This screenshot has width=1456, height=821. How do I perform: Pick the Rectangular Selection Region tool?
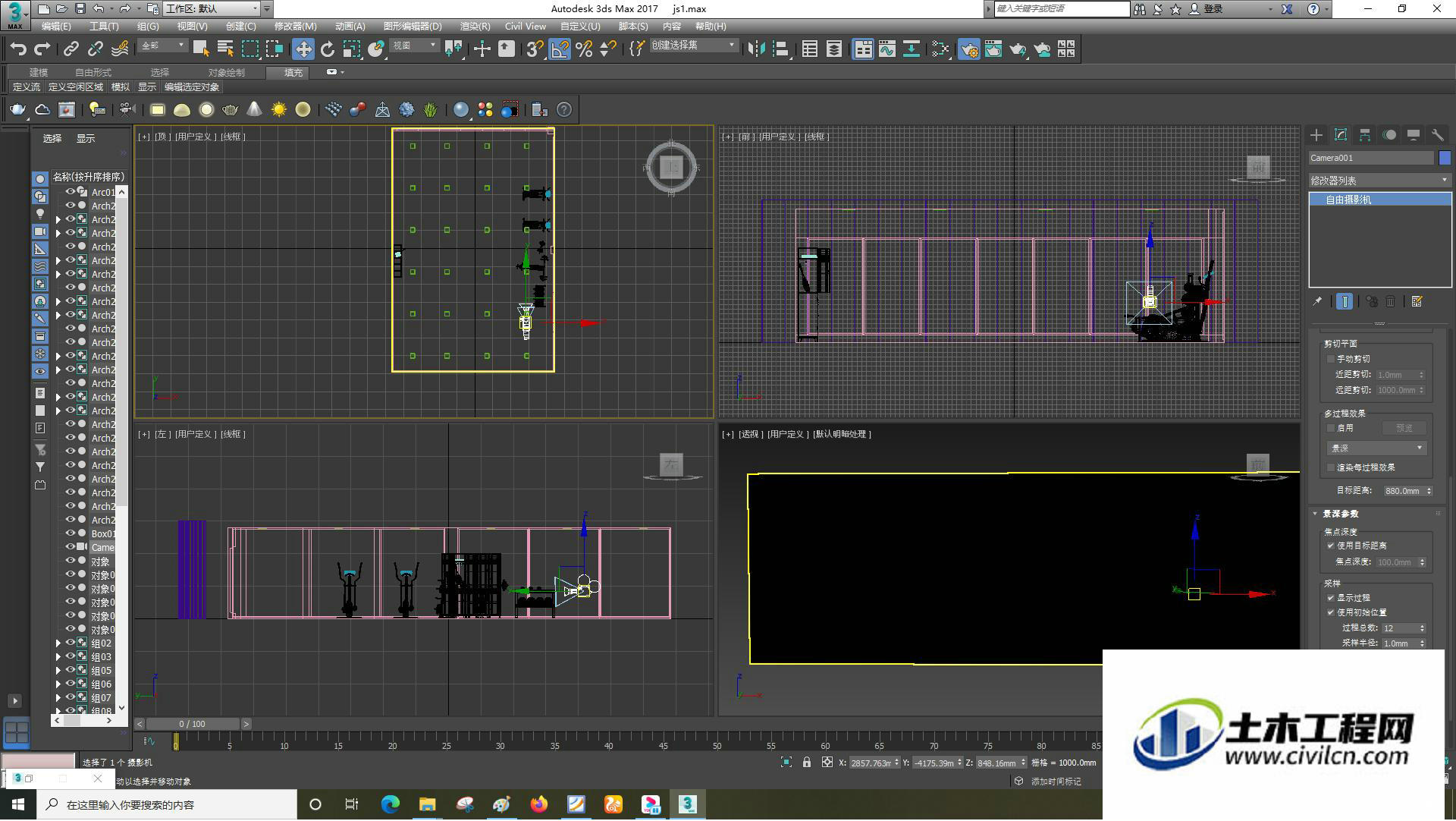click(x=249, y=49)
